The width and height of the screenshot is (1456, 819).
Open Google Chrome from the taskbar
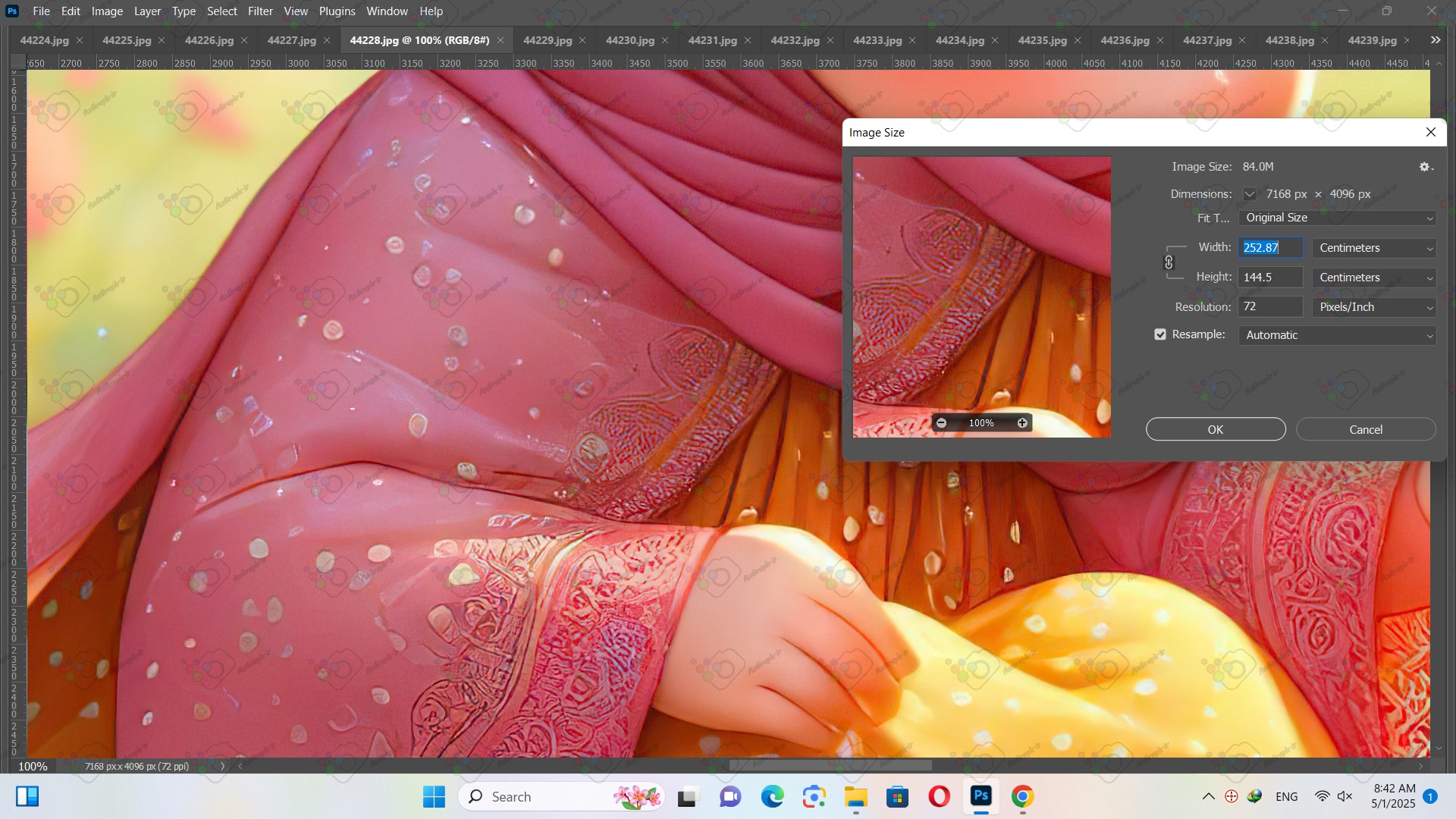(x=1023, y=796)
